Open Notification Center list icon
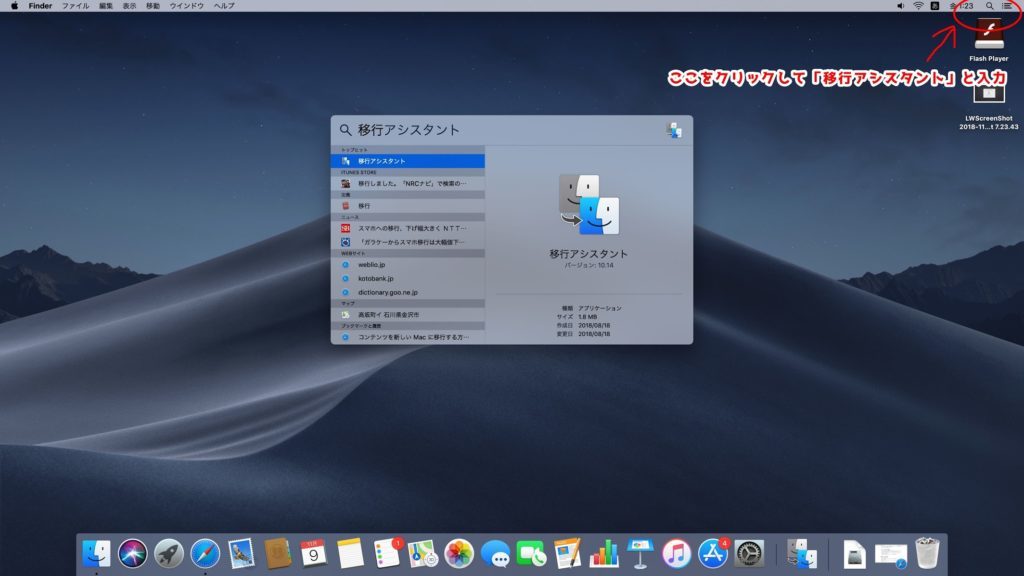1024x576 pixels. 1008,6
